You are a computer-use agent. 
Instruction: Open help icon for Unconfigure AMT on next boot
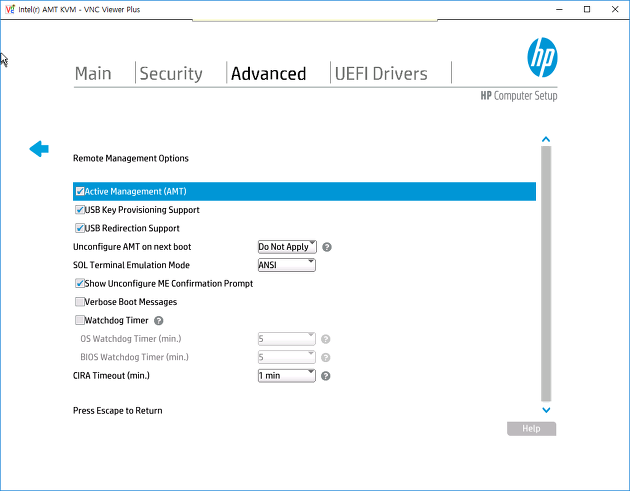(327, 247)
